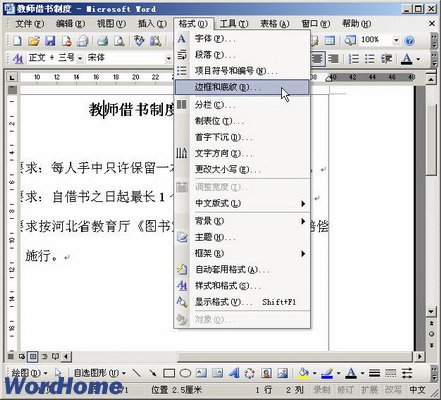441x400 pixels.
Task: Choose 文字方向 menu item
Action: pyautogui.click(x=242, y=154)
